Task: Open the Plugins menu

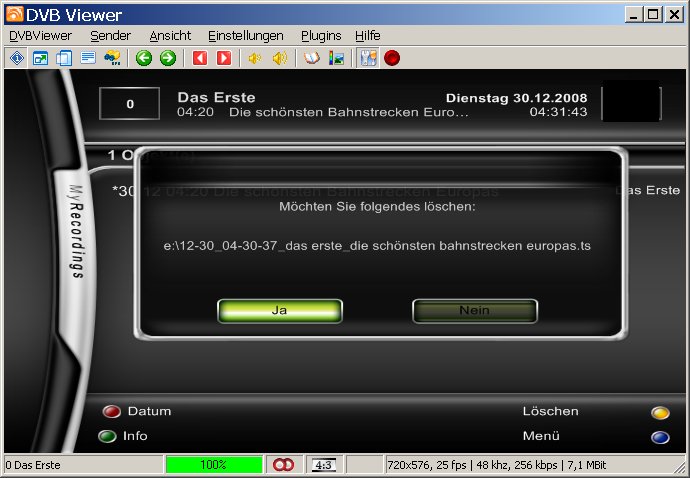Action: (x=321, y=36)
